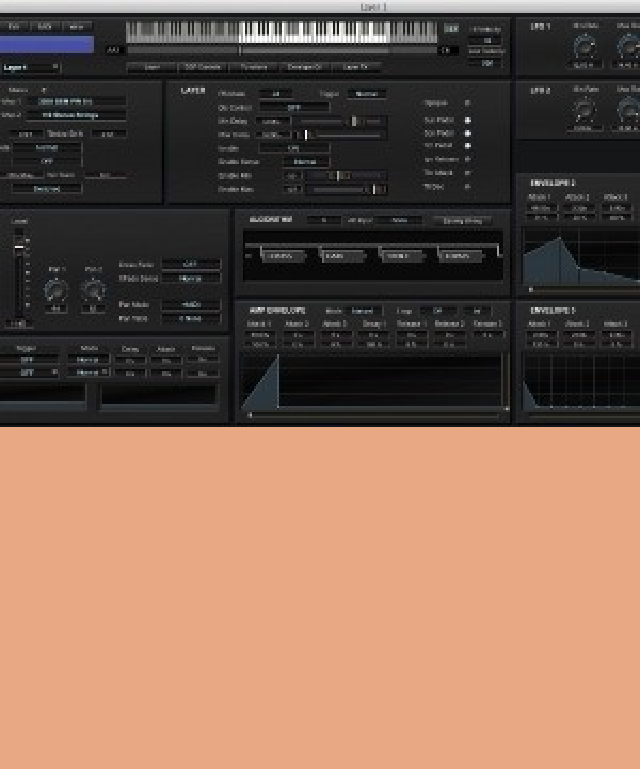Screen dimensions: 640x769
Task: Adjust the LFO 1 Min Rate knob
Action: (x=585, y=46)
